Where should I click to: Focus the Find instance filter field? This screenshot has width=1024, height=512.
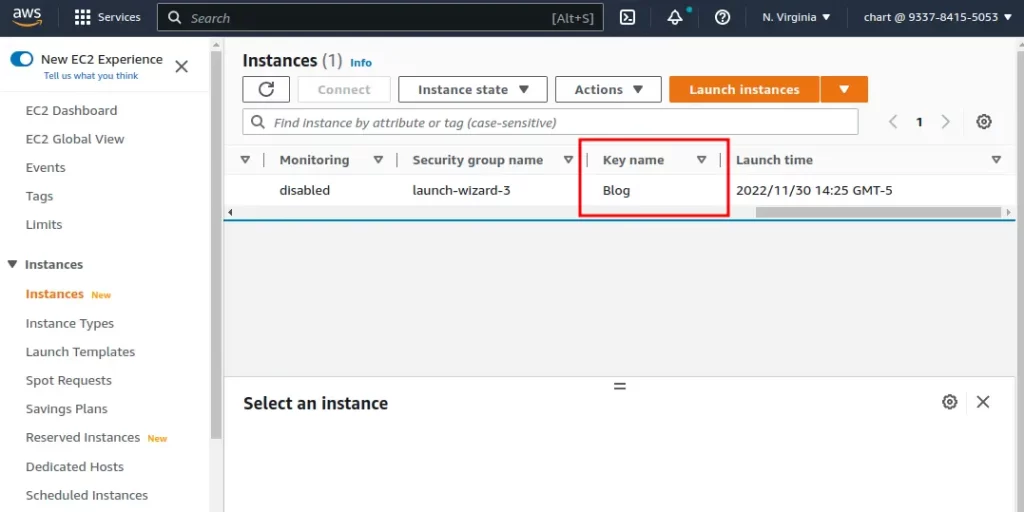click(550, 122)
